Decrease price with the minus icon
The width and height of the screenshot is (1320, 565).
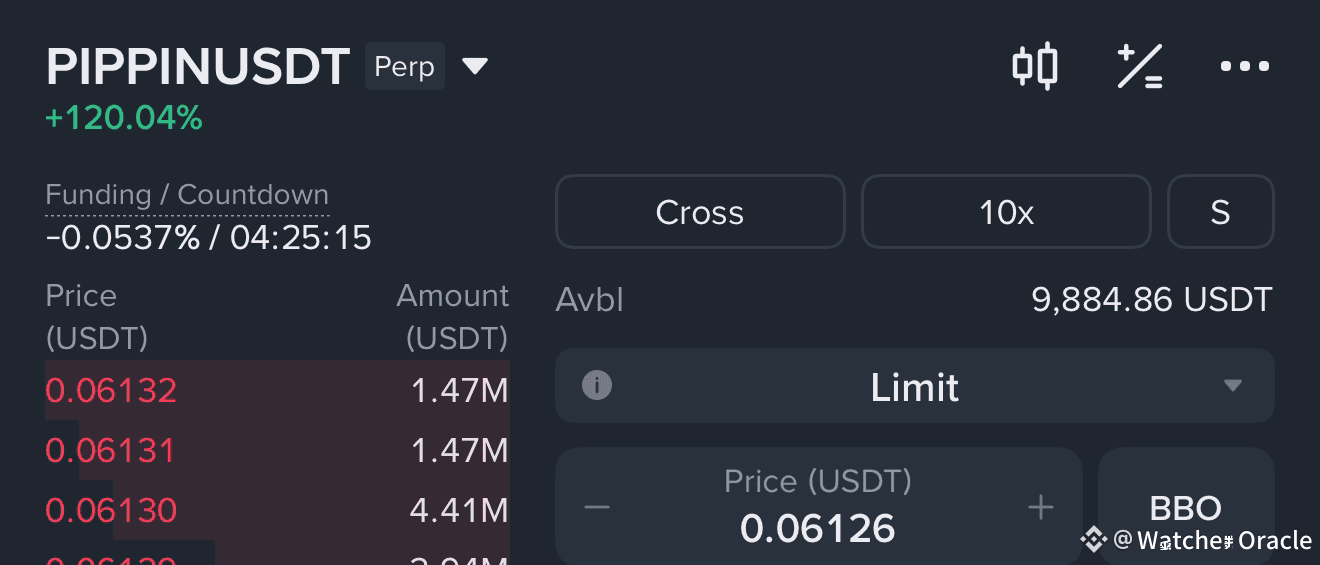click(x=597, y=508)
